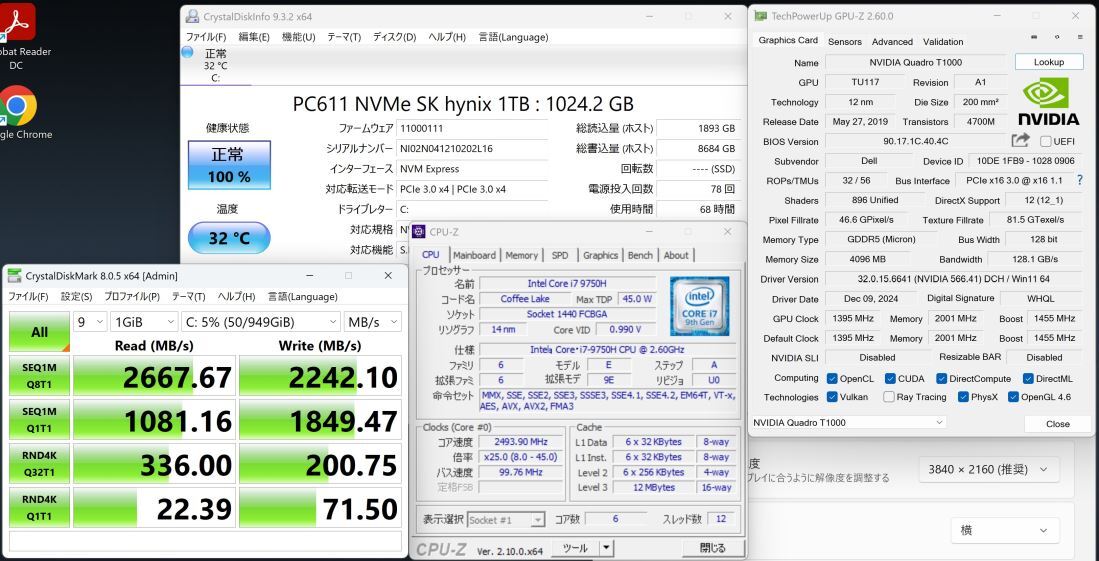Click the firmware field showing 11000111
1099x561 pixels.
tap(472, 129)
